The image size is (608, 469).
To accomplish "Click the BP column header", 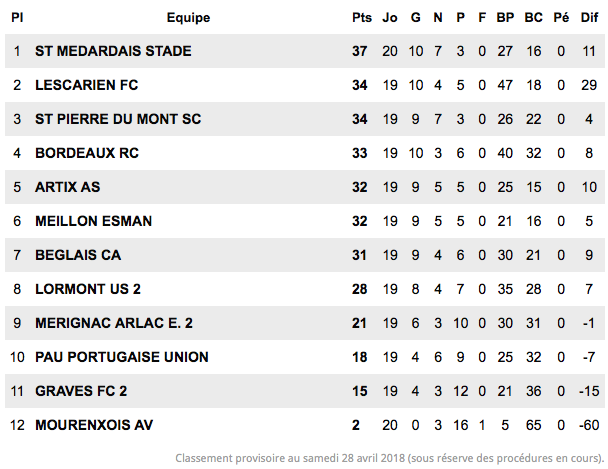I will click(505, 18).
